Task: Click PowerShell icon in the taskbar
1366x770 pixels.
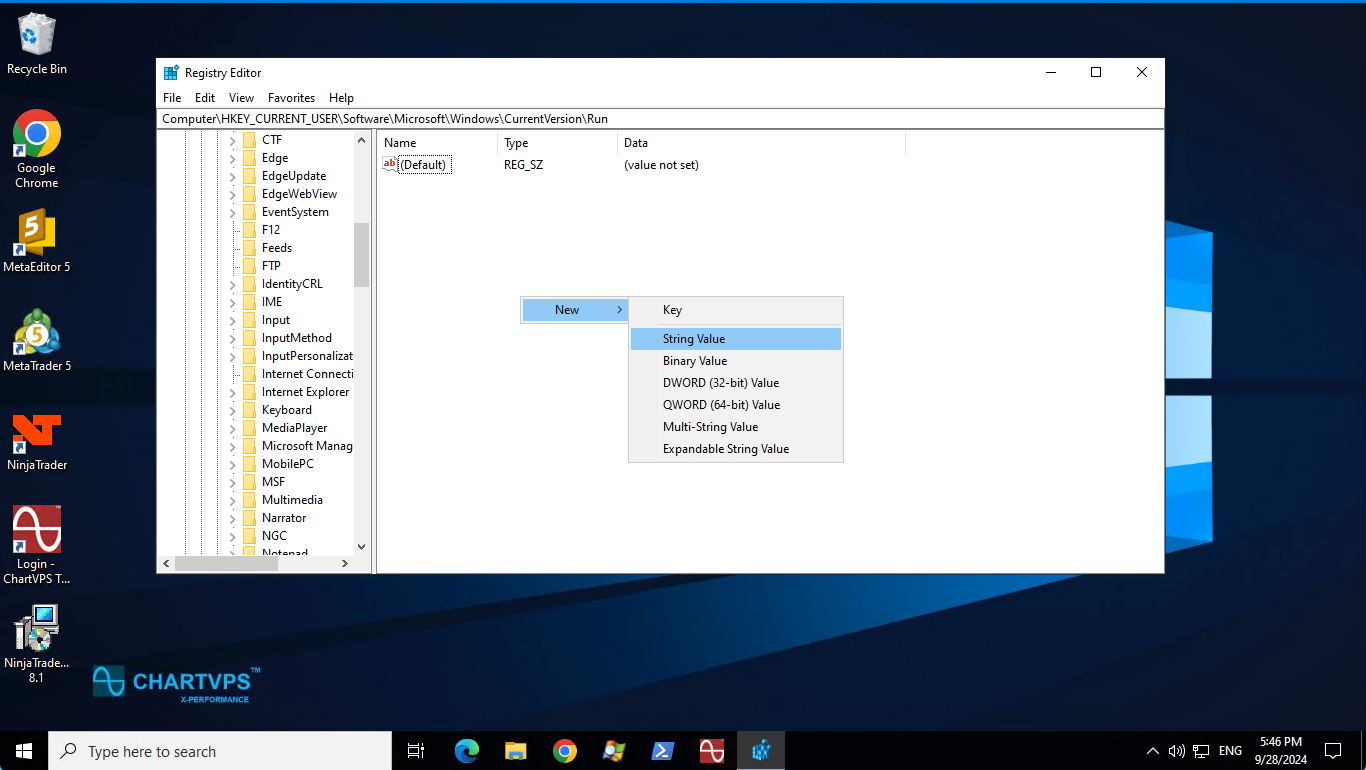Action: click(663, 751)
